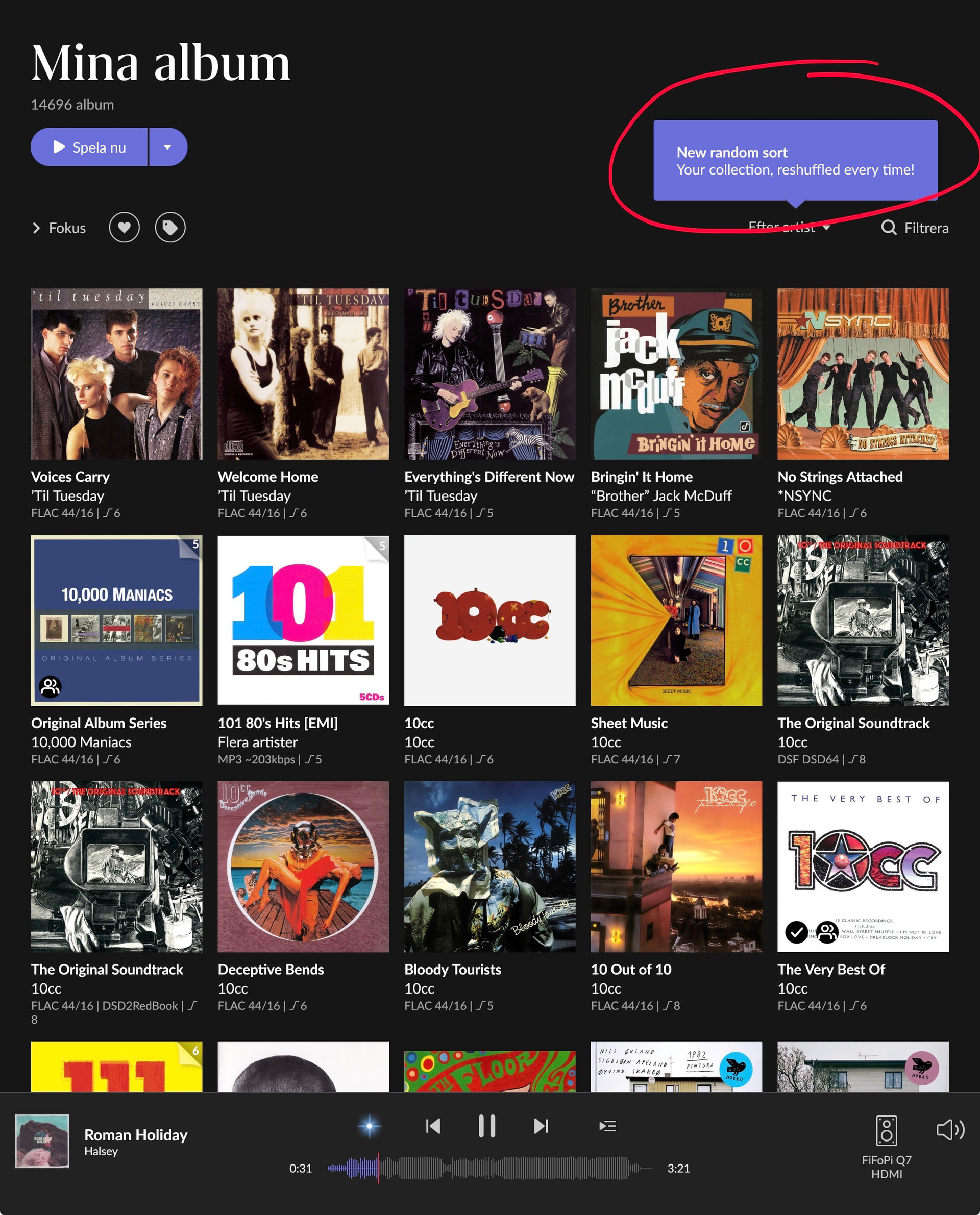Open the Efter artist sort dropdown
Image resolution: width=980 pixels, height=1215 pixels.
point(789,228)
